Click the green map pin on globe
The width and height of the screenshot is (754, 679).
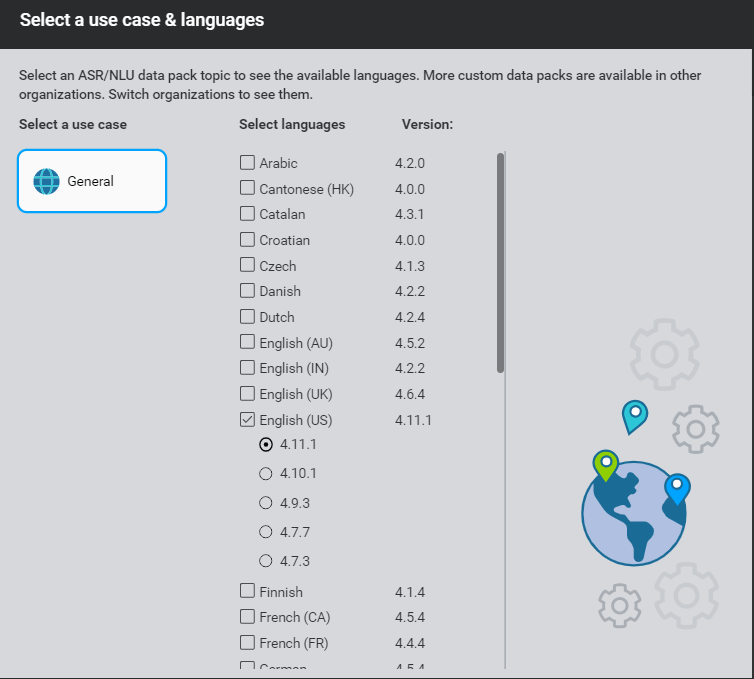point(605,465)
